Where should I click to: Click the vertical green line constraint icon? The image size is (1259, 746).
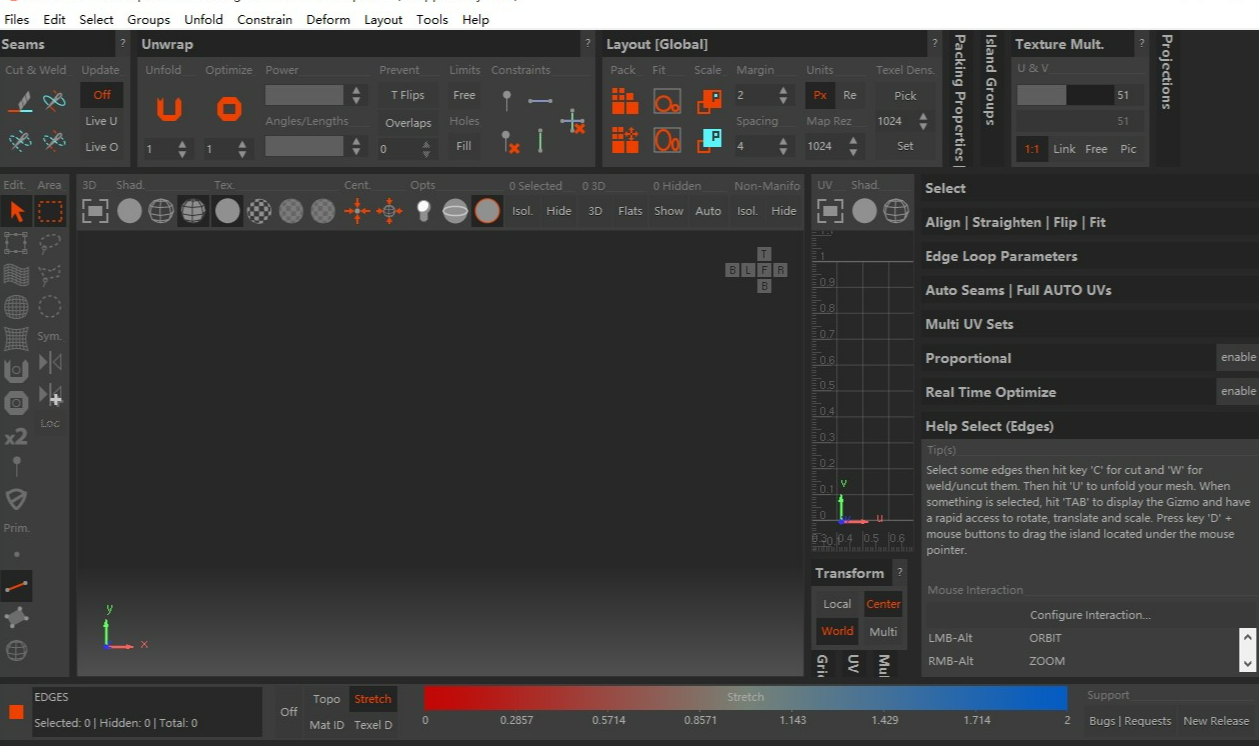540,141
